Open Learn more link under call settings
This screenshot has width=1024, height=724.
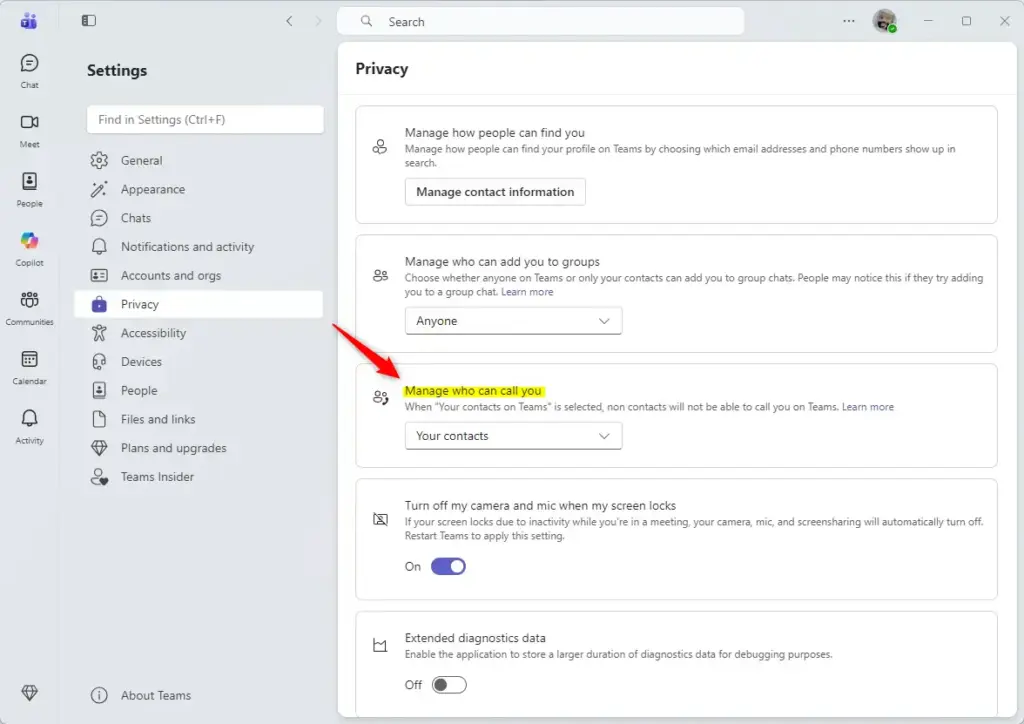(867, 407)
